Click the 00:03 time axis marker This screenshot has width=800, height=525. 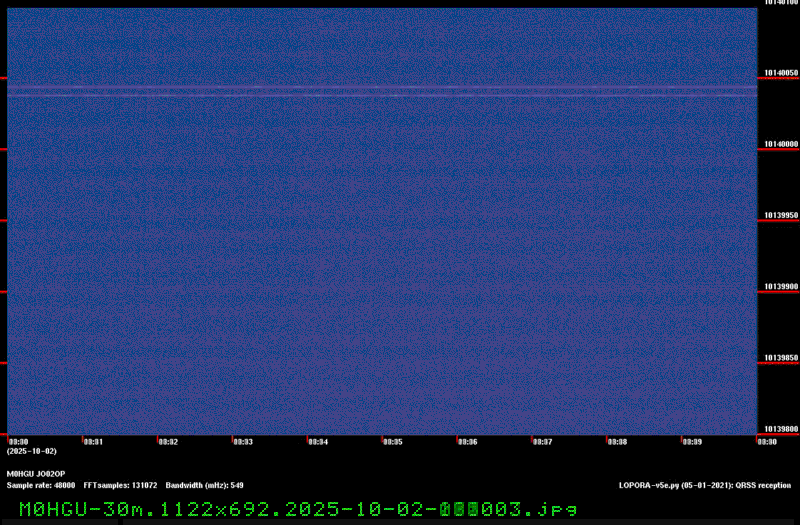(243, 441)
